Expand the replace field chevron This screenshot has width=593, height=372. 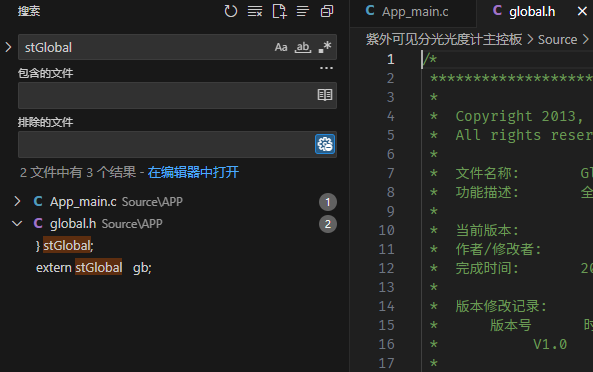(x=8, y=47)
